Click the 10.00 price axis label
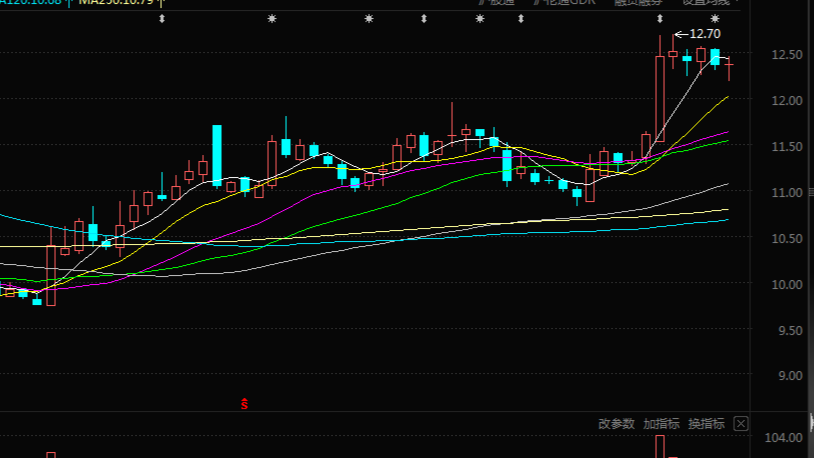Viewport: 814px width, 458px height. pyautogui.click(x=787, y=285)
